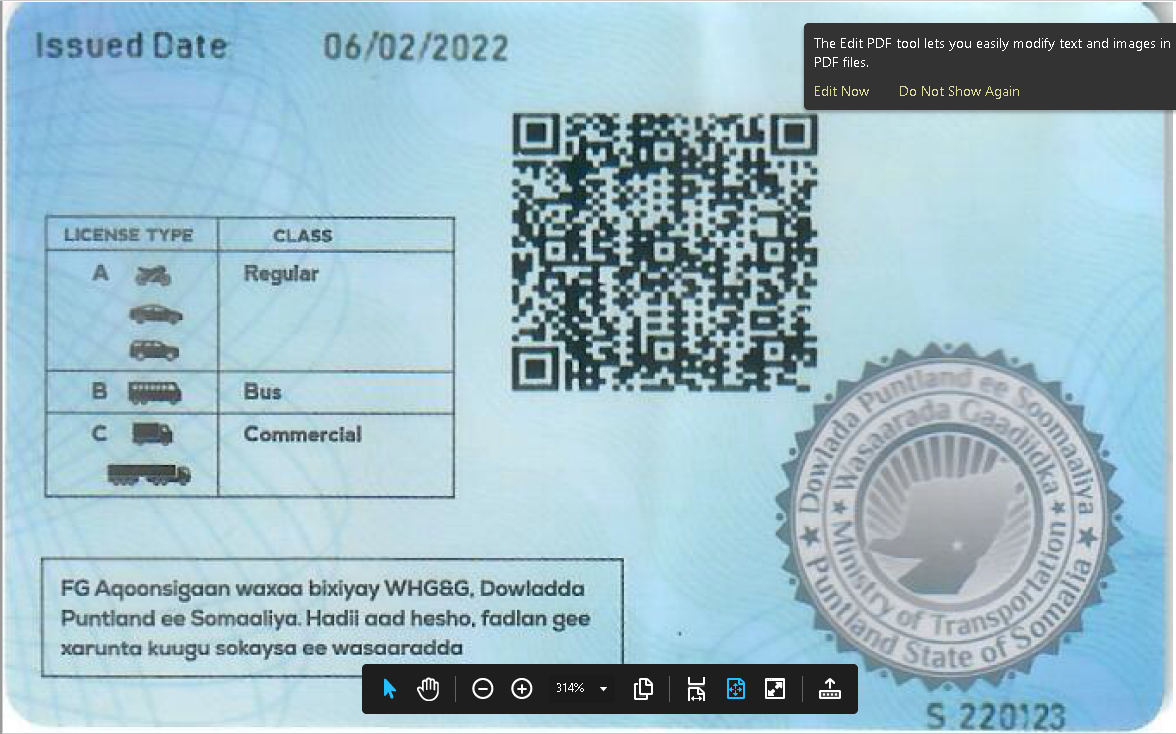Viewport: 1176px width, 734px height.
Task: Click the bus icon in row B
Action: pyautogui.click(x=154, y=392)
